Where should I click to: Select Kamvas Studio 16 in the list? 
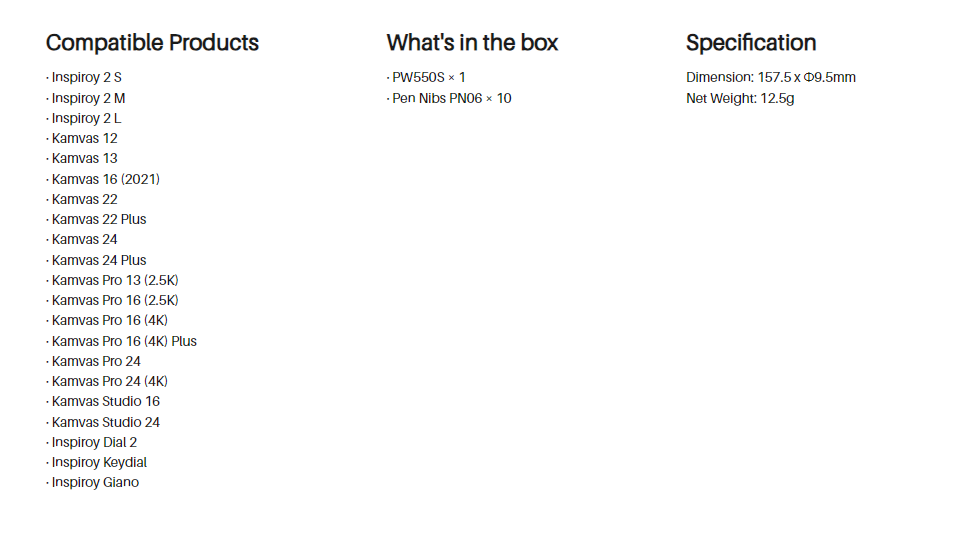(105, 401)
